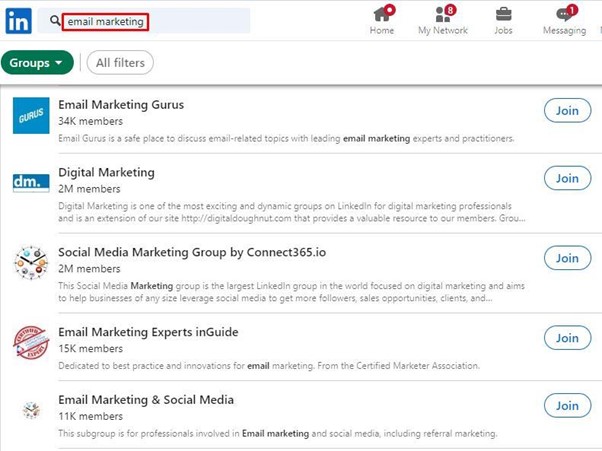Join Email Marketing Experts inGuide
This screenshot has width=602, height=451.
click(567, 338)
